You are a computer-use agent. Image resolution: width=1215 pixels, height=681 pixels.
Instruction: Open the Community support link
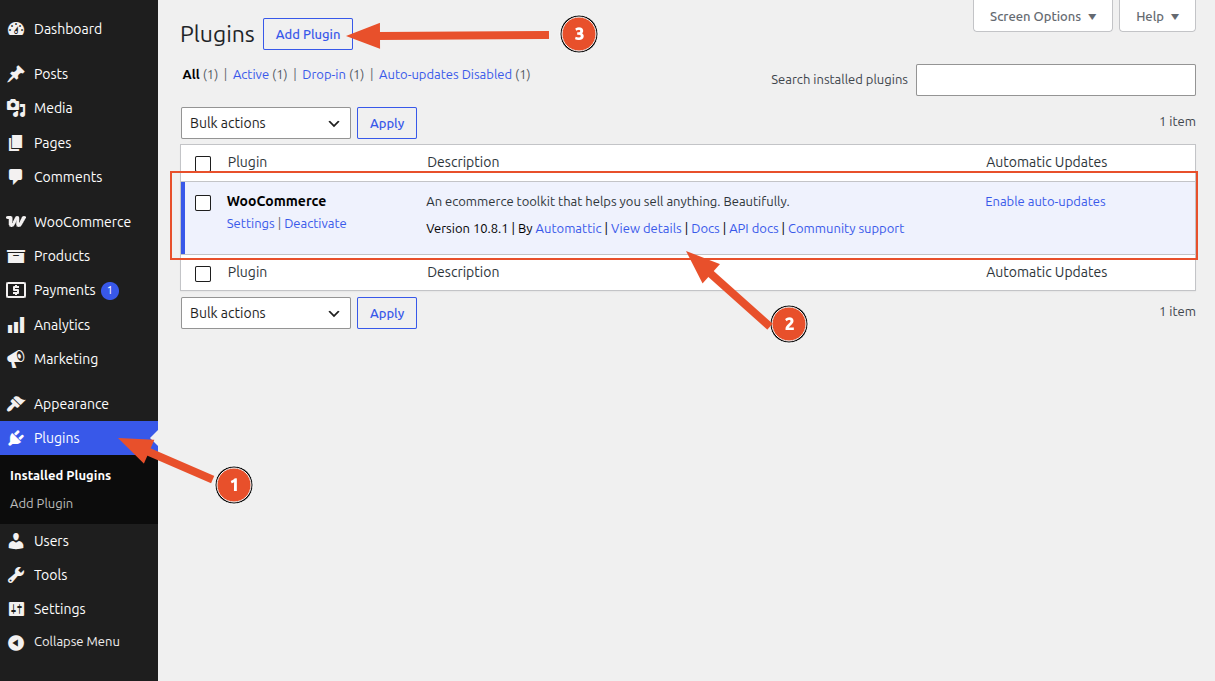(846, 228)
